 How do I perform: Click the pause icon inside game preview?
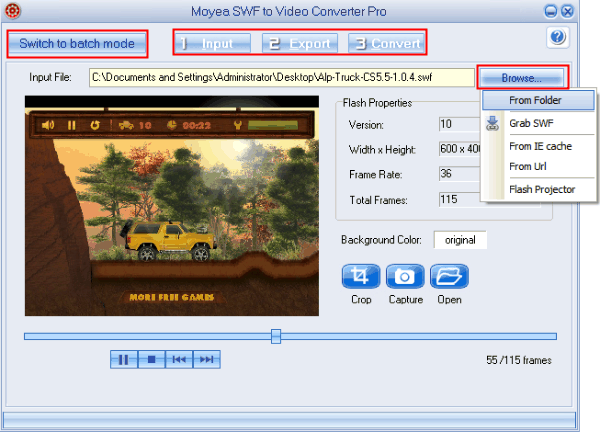point(72,125)
